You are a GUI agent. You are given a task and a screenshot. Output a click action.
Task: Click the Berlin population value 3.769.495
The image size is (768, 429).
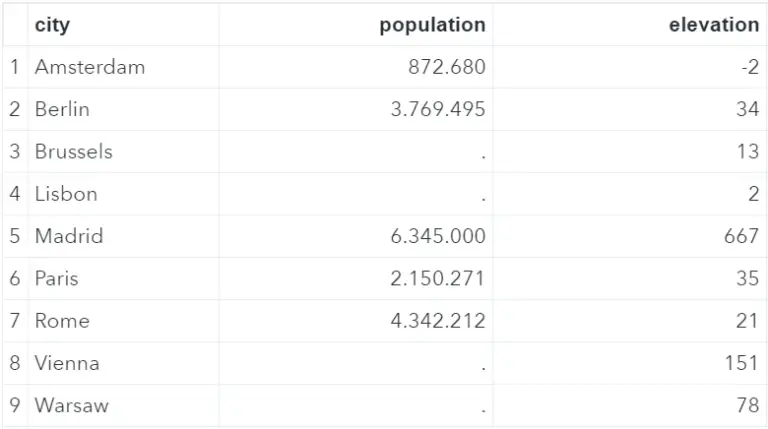click(x=438, y=109)
